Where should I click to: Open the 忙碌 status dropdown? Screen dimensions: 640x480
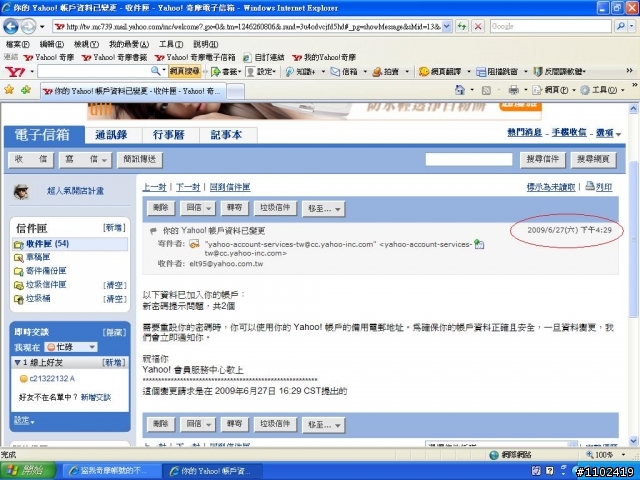point(92,347)
